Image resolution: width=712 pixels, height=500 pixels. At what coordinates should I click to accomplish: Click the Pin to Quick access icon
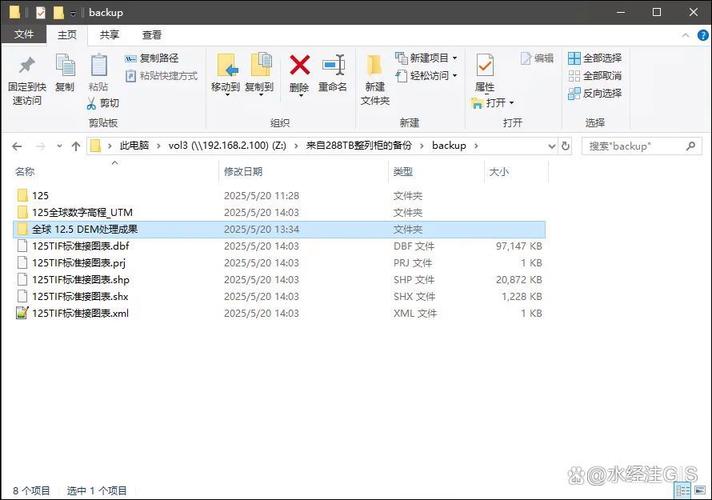[26, 65]
